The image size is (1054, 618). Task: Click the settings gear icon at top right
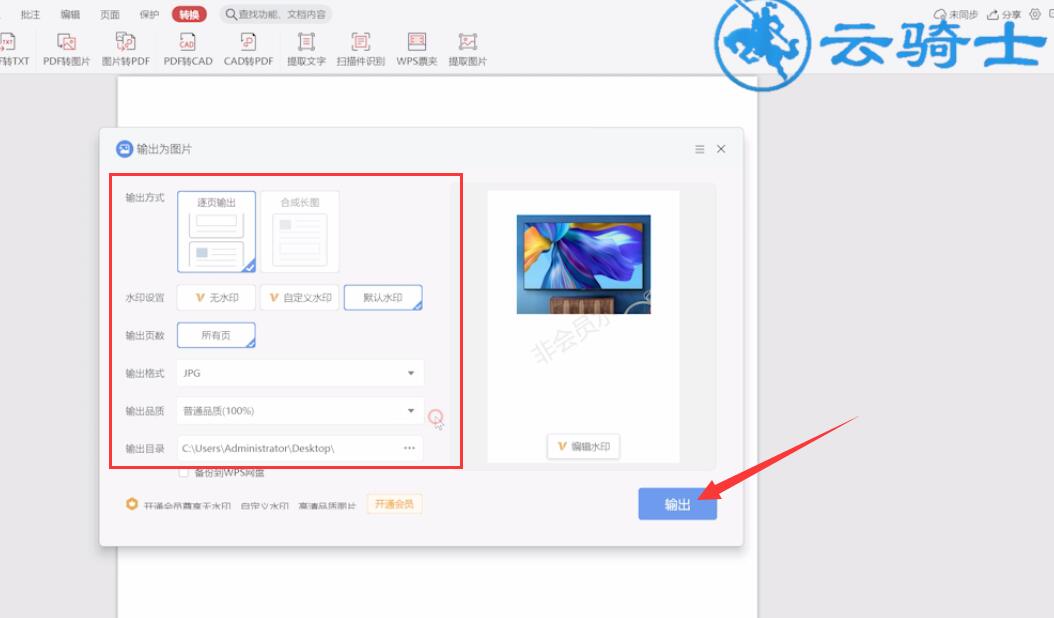(x=1035, y=14)
